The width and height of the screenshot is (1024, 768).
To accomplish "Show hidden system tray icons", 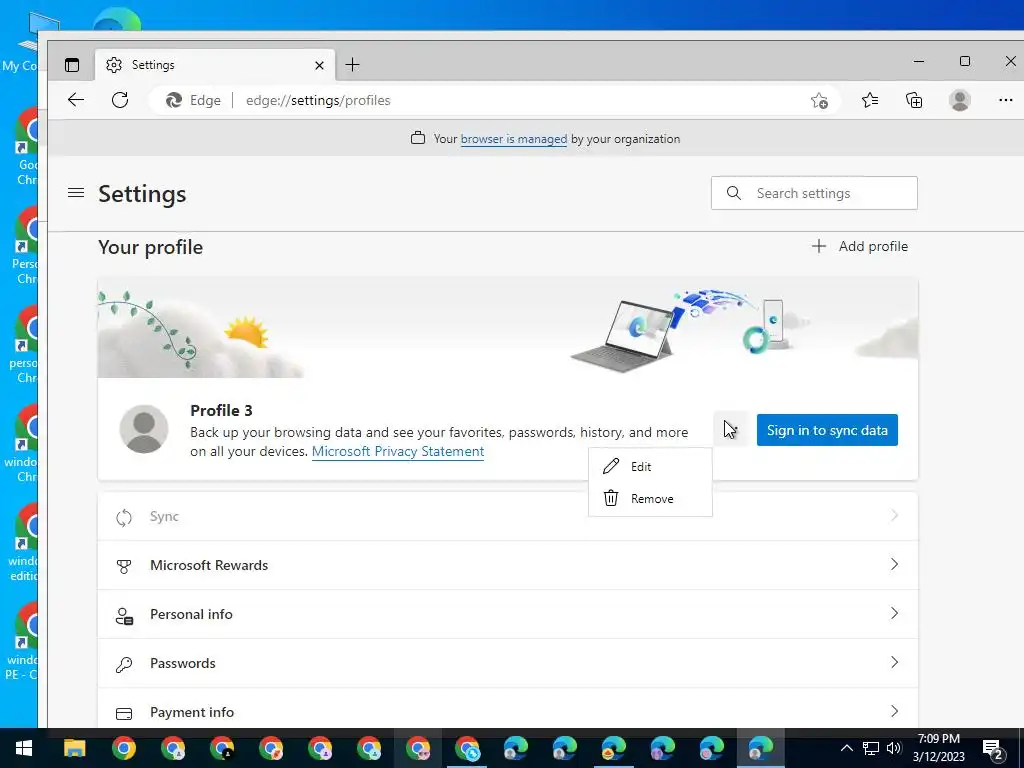I will coord(846,748).
